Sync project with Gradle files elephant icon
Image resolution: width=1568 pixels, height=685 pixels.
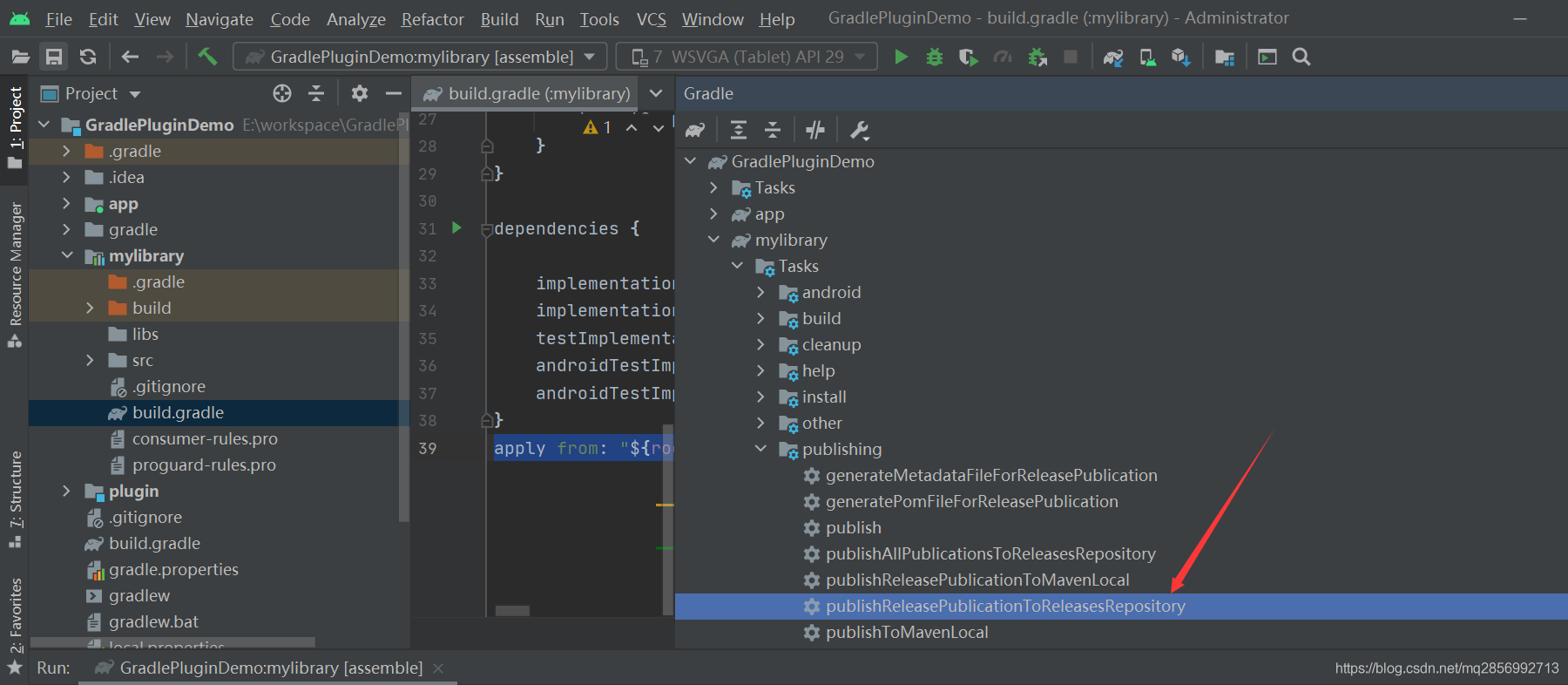1113,58
